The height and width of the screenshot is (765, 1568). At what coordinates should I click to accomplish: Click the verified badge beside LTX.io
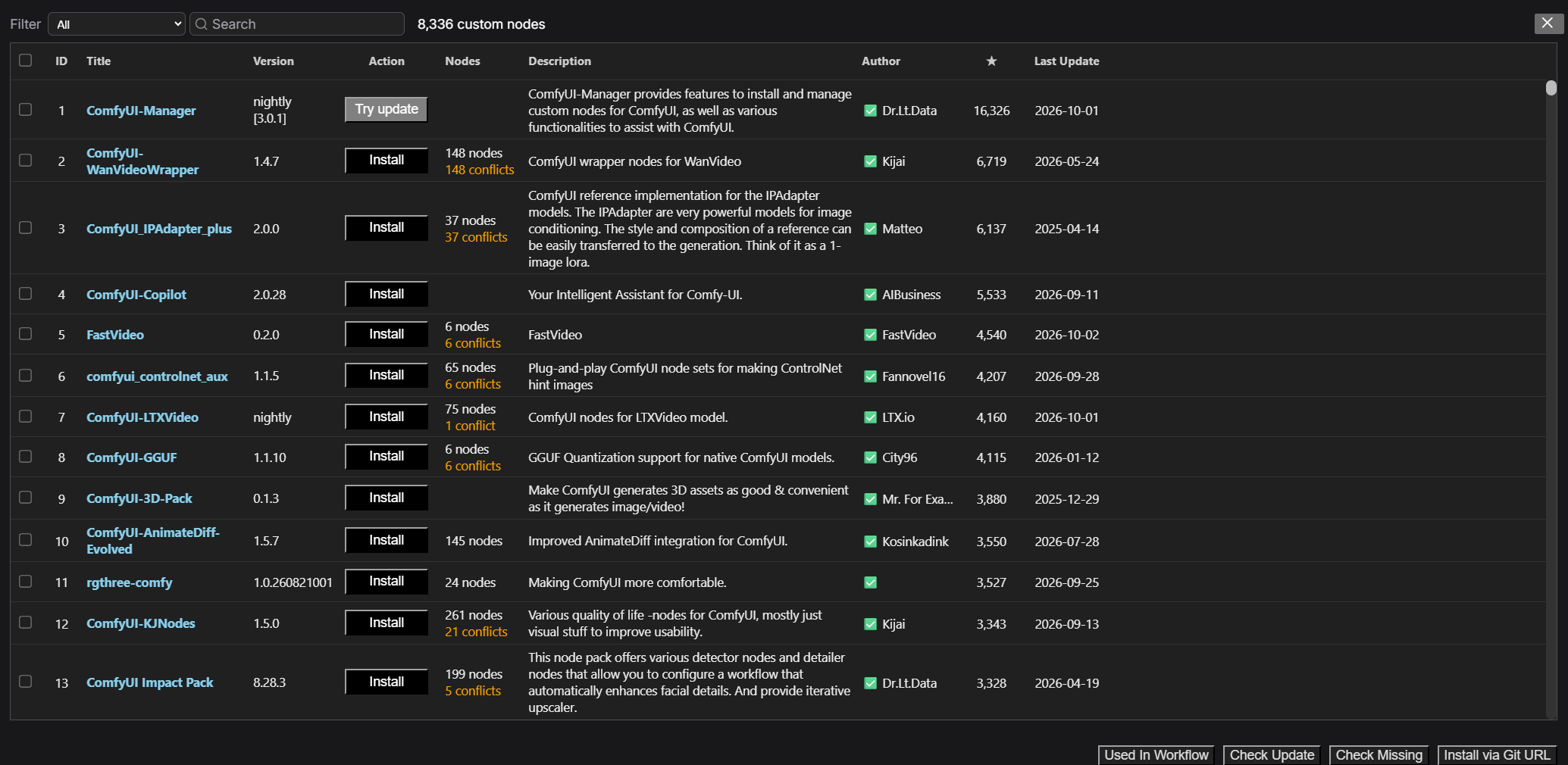(870, 417)
